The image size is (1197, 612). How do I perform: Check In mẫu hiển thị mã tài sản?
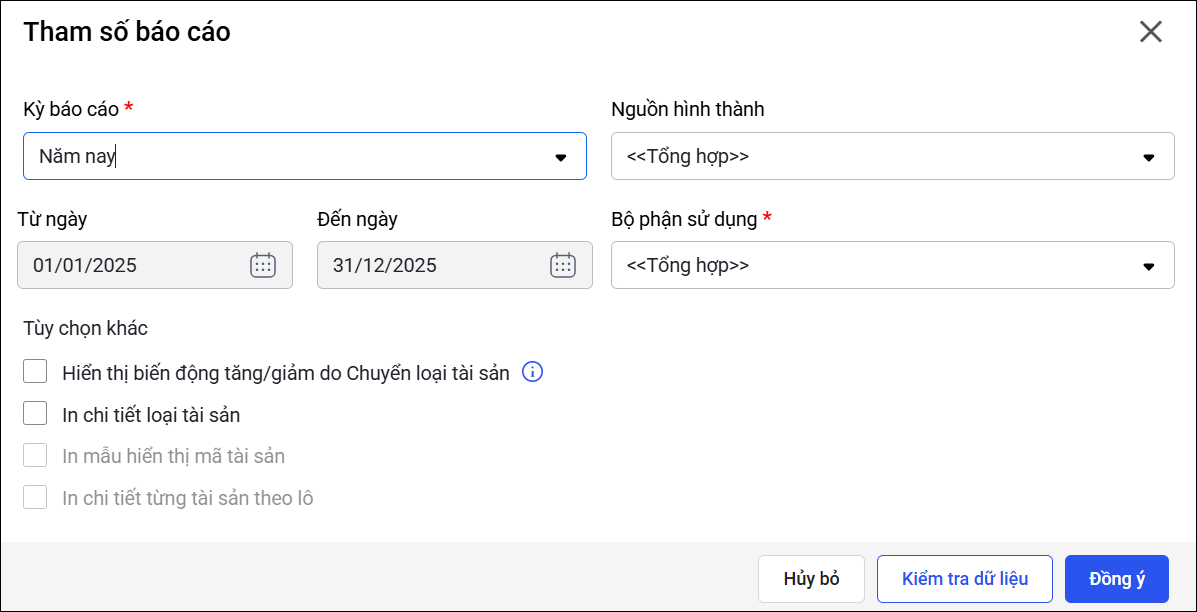coord(36,456)
